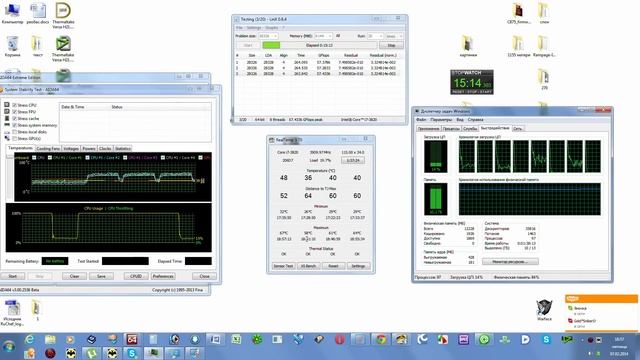640x360 pixels.
Task: Open the Warface desktop shortcut
Action: (544, 309)
